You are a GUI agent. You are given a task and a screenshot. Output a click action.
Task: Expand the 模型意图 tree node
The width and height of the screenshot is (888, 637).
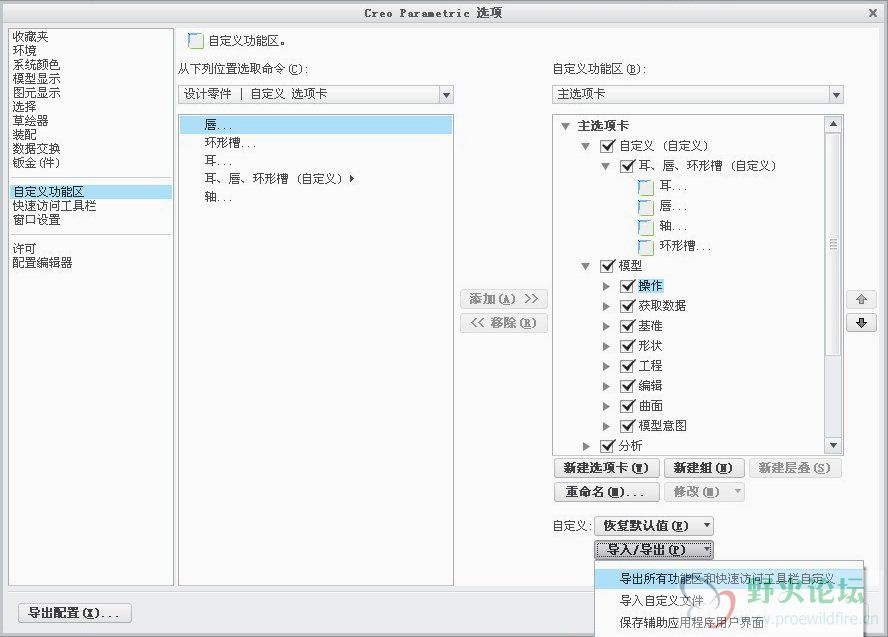tap(606, 426)
